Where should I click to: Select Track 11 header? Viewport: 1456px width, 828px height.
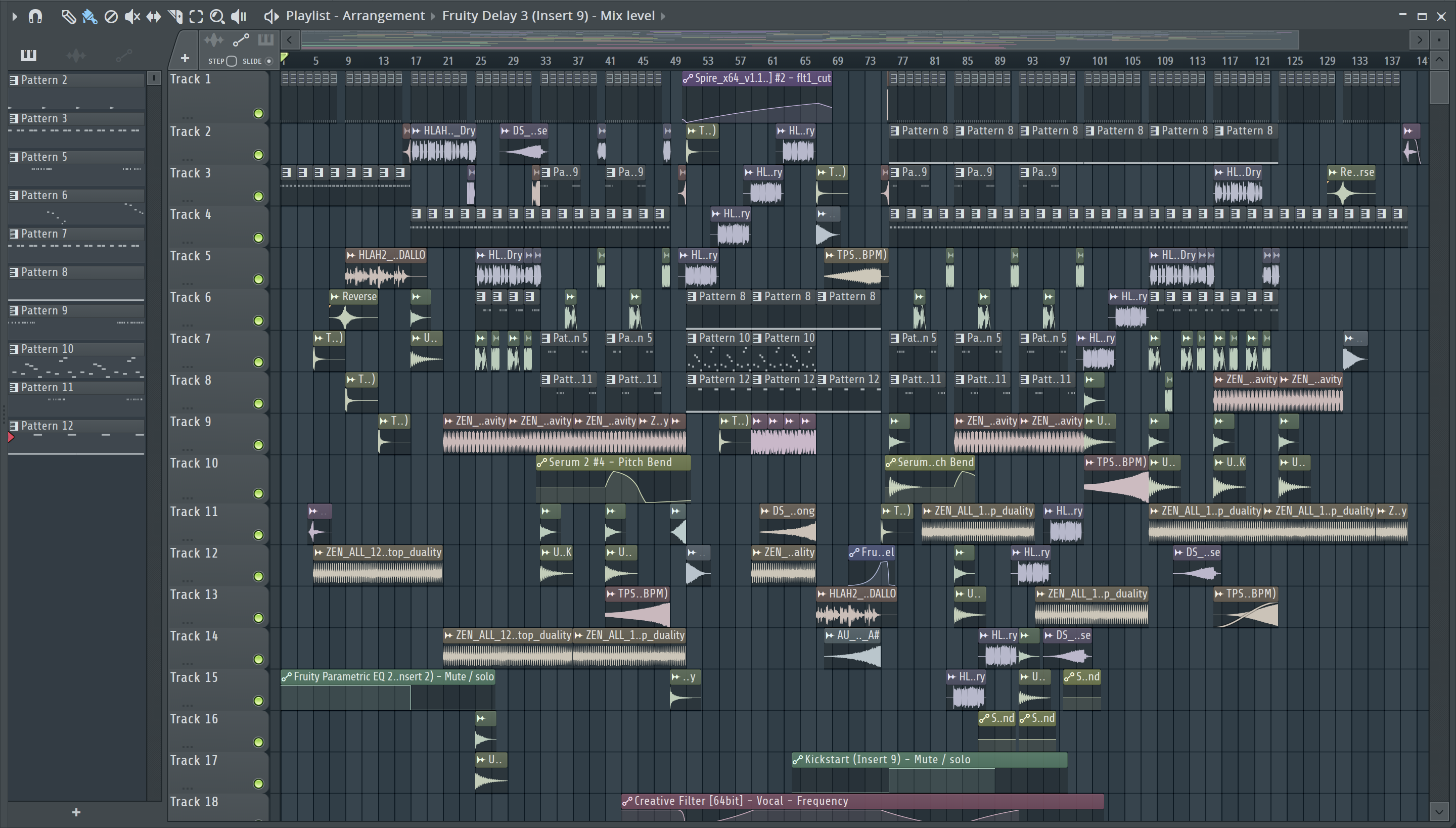click(x=218, y=524)
